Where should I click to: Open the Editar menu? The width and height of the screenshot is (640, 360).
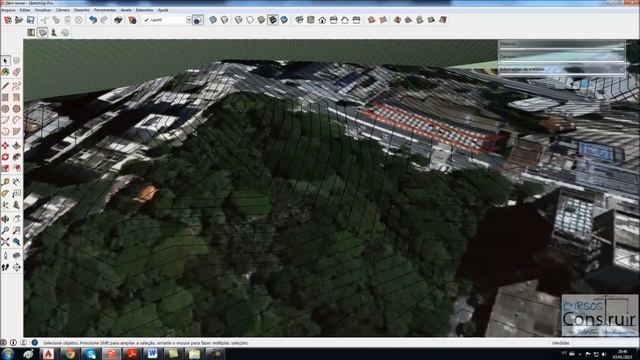(25, 10)
